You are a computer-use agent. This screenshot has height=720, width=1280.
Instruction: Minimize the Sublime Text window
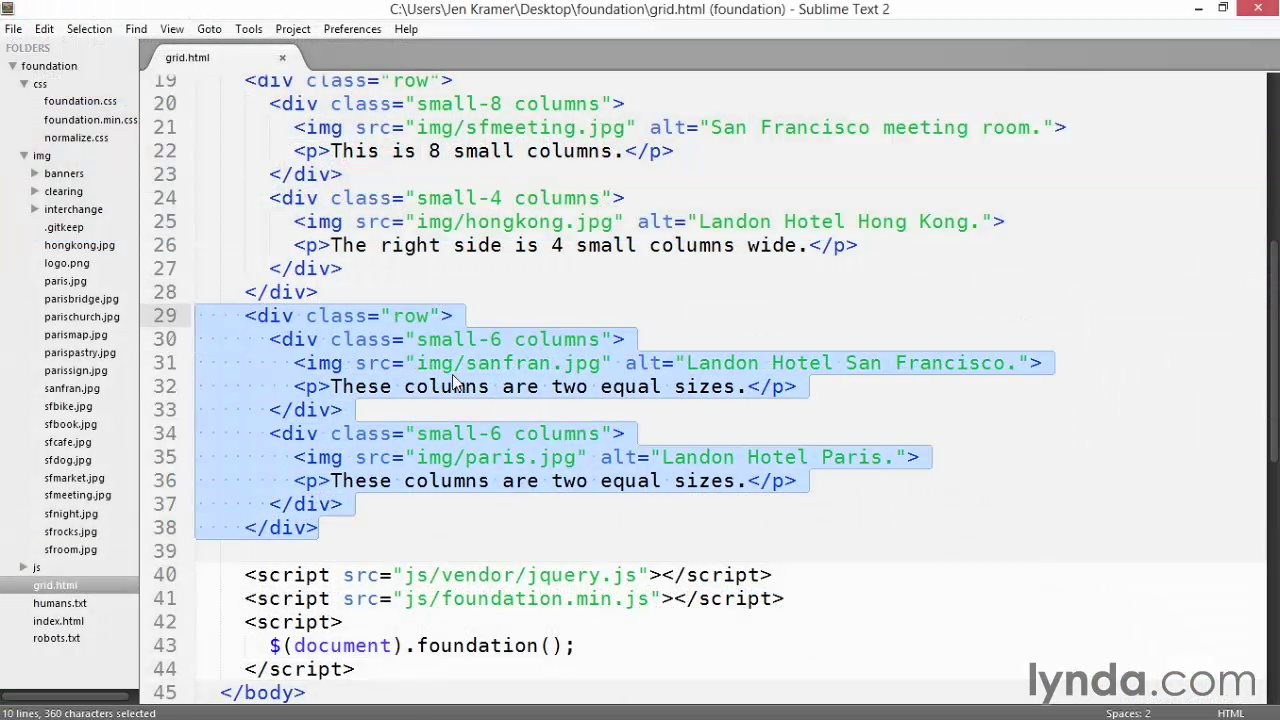click(1198, 8)
